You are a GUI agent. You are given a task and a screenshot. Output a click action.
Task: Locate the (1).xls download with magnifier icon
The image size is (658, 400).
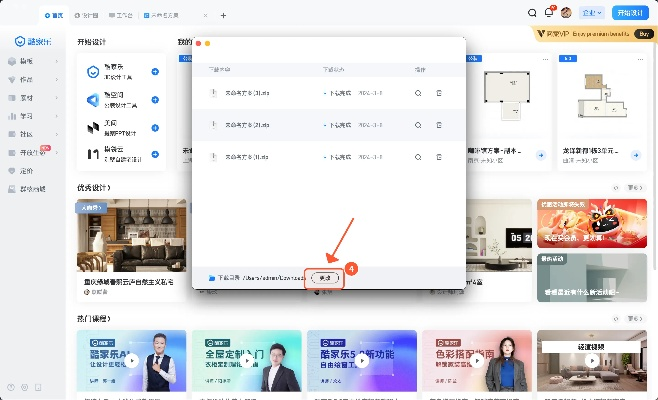pos(418,157)
